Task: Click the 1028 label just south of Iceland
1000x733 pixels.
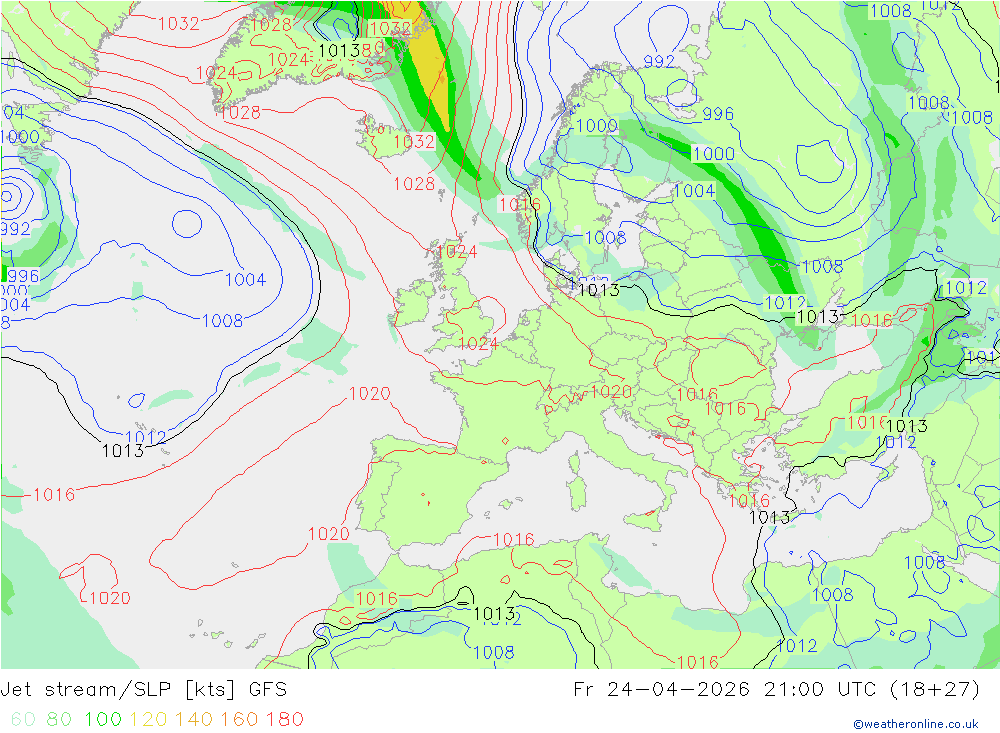Action: coord(414,184)
